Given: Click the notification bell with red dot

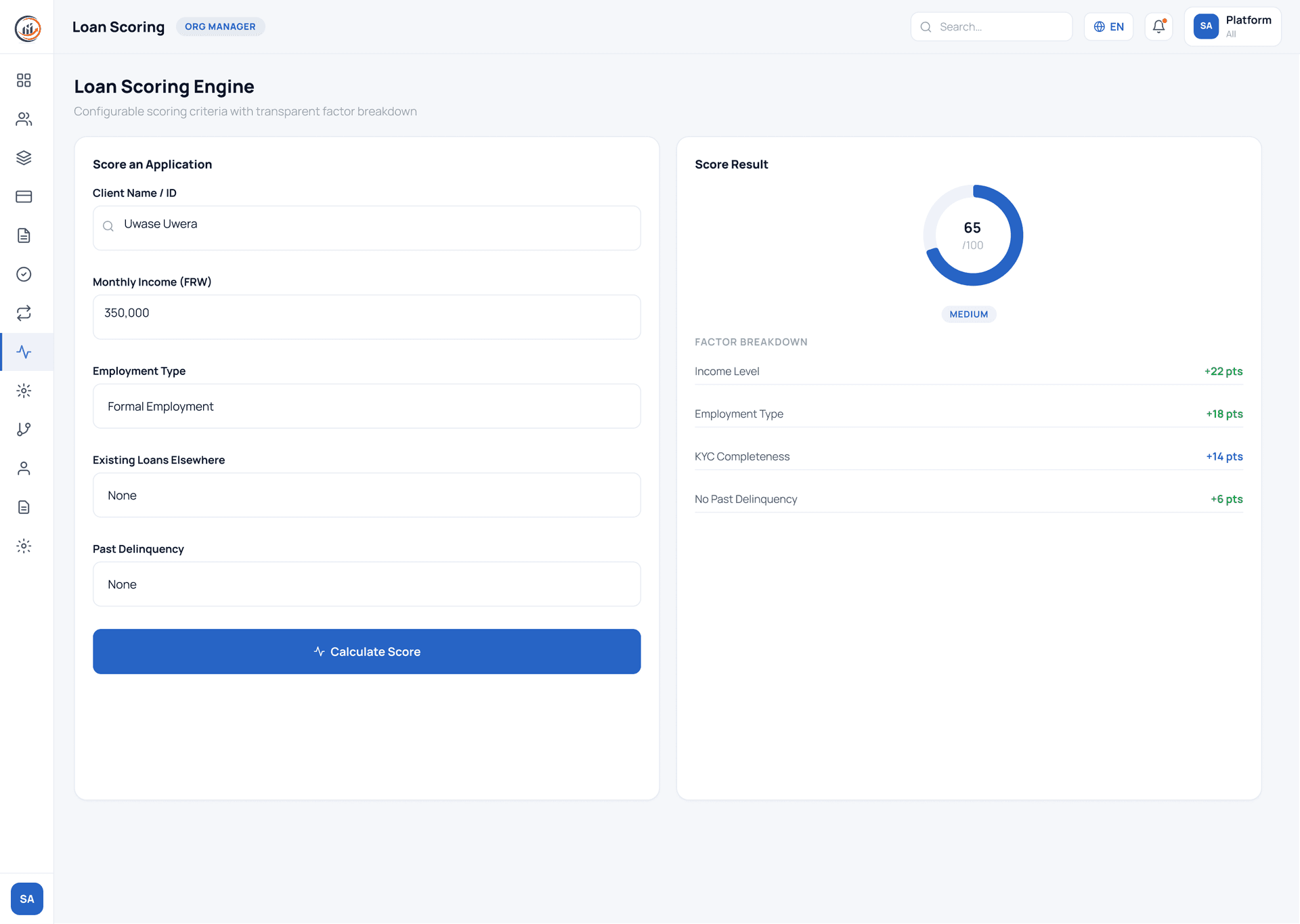Looking at the screenshot, I should coord(1158,26).
